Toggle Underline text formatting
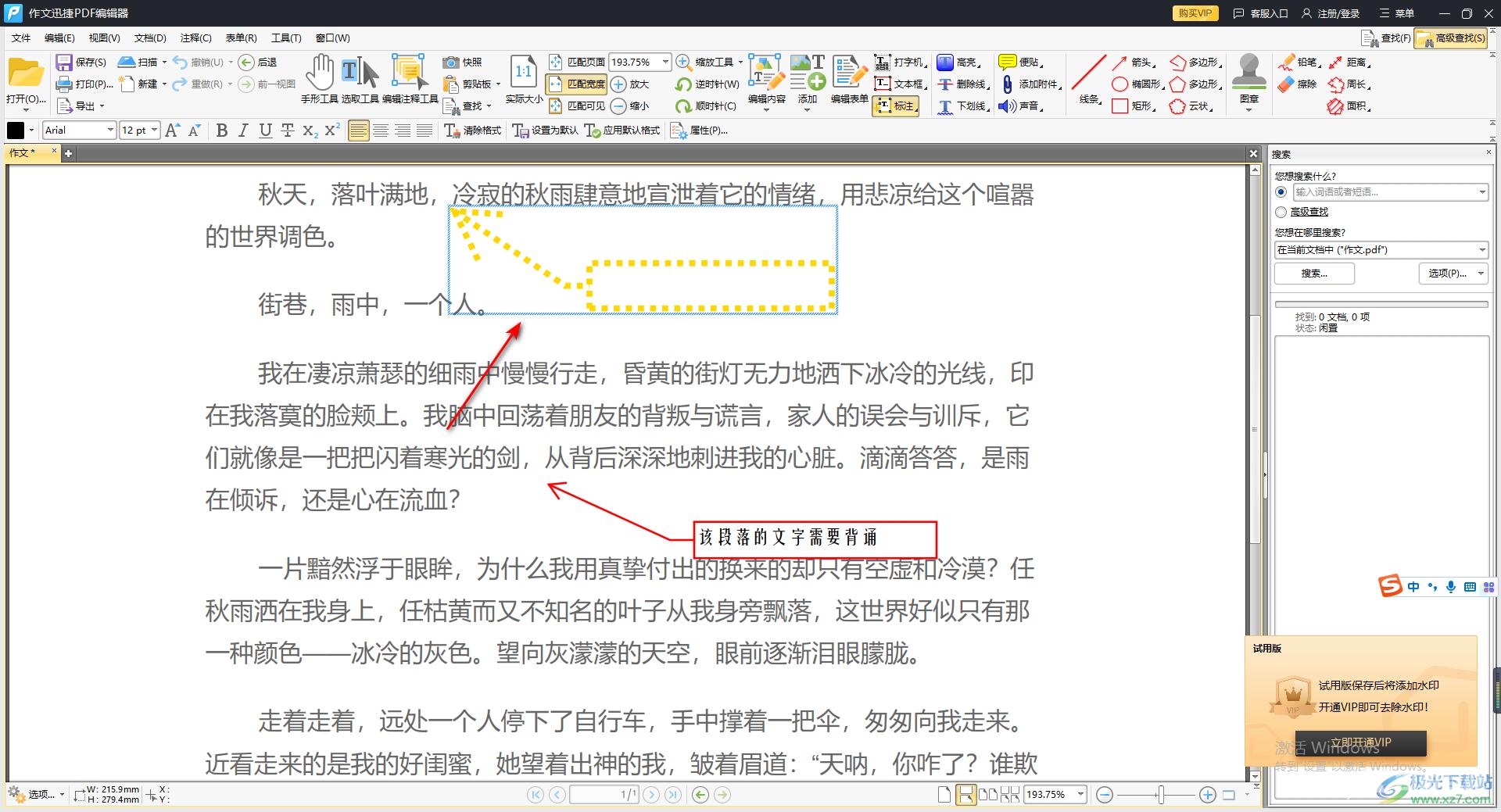The image size is (1501, 812). [266, 131]
